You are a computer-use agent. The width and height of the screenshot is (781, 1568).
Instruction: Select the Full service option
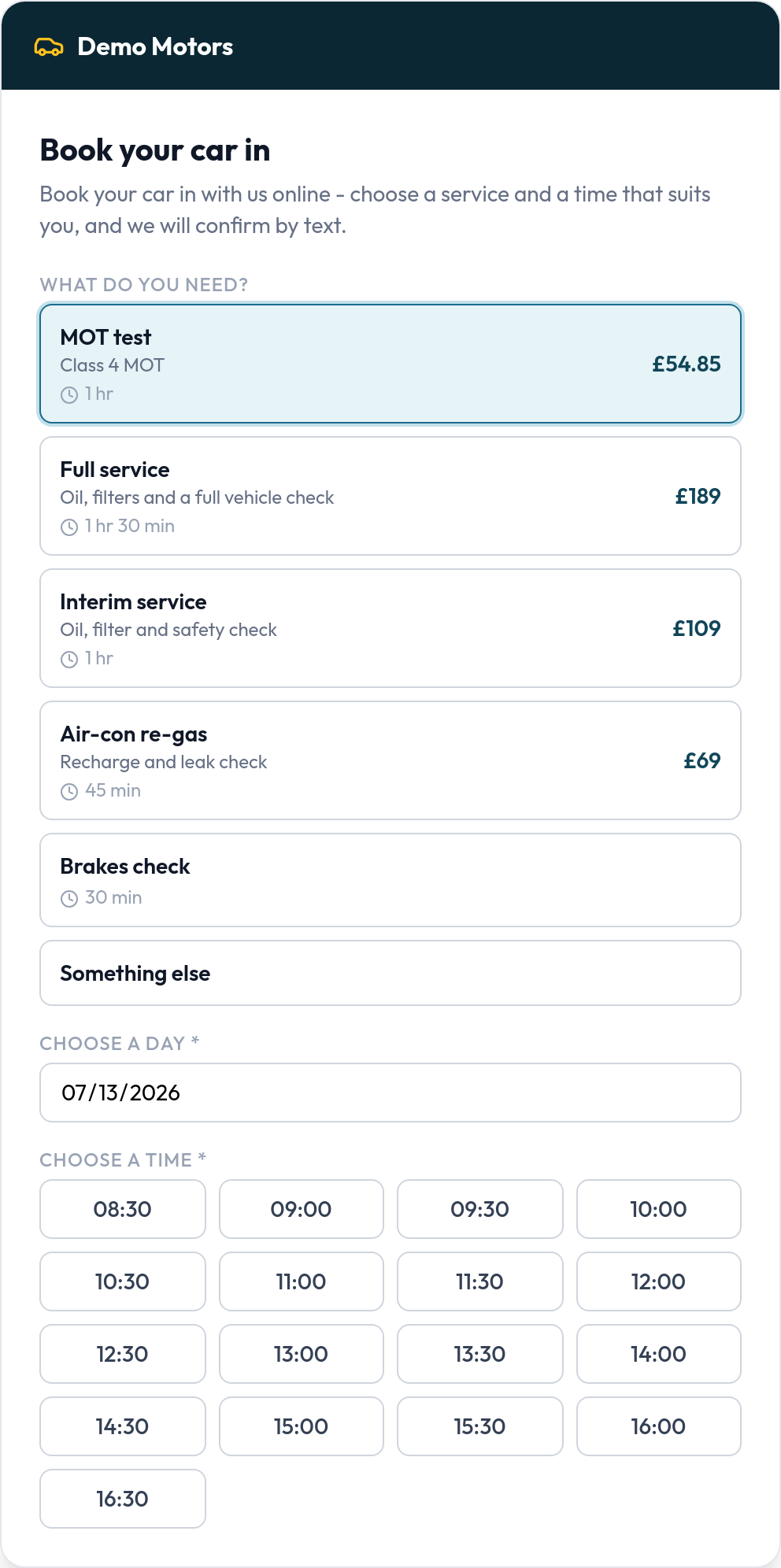click(x=390, y=496)
